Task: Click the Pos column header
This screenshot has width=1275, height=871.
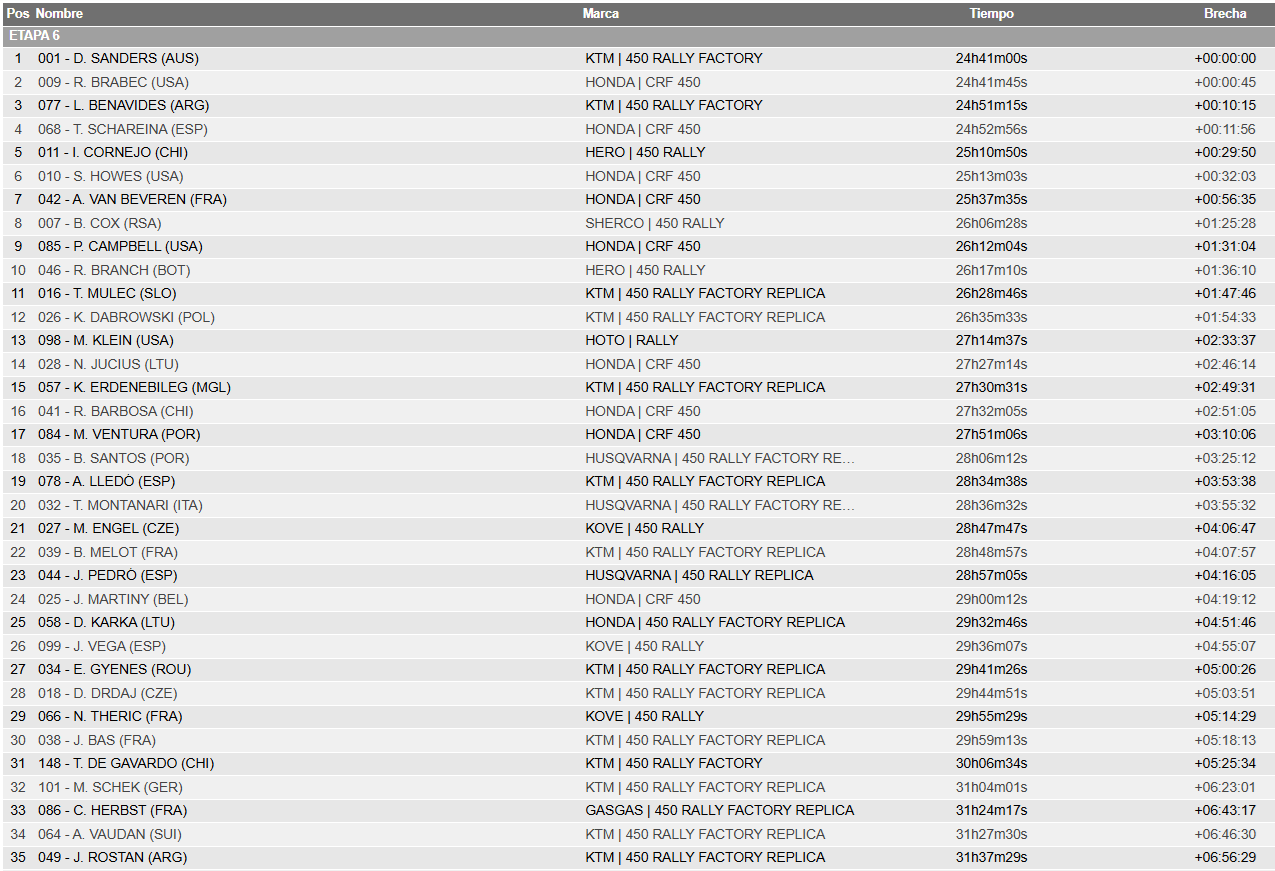Action: (18, 14)
